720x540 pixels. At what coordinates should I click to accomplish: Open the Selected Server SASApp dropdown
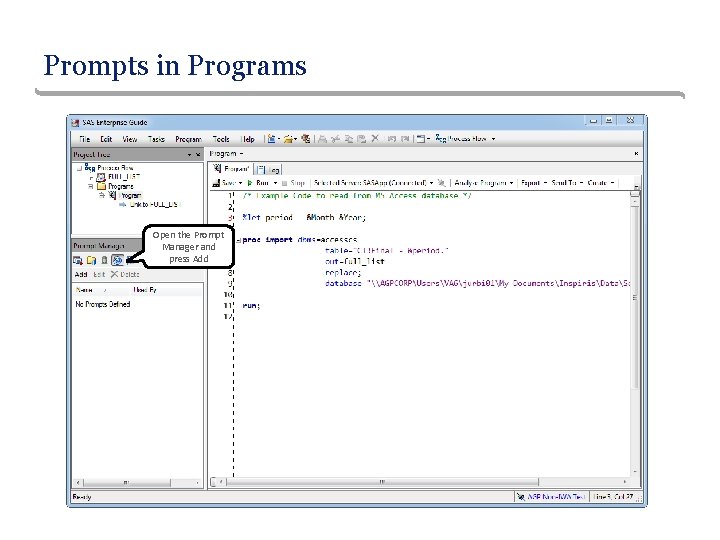click(x=431, y=183)
